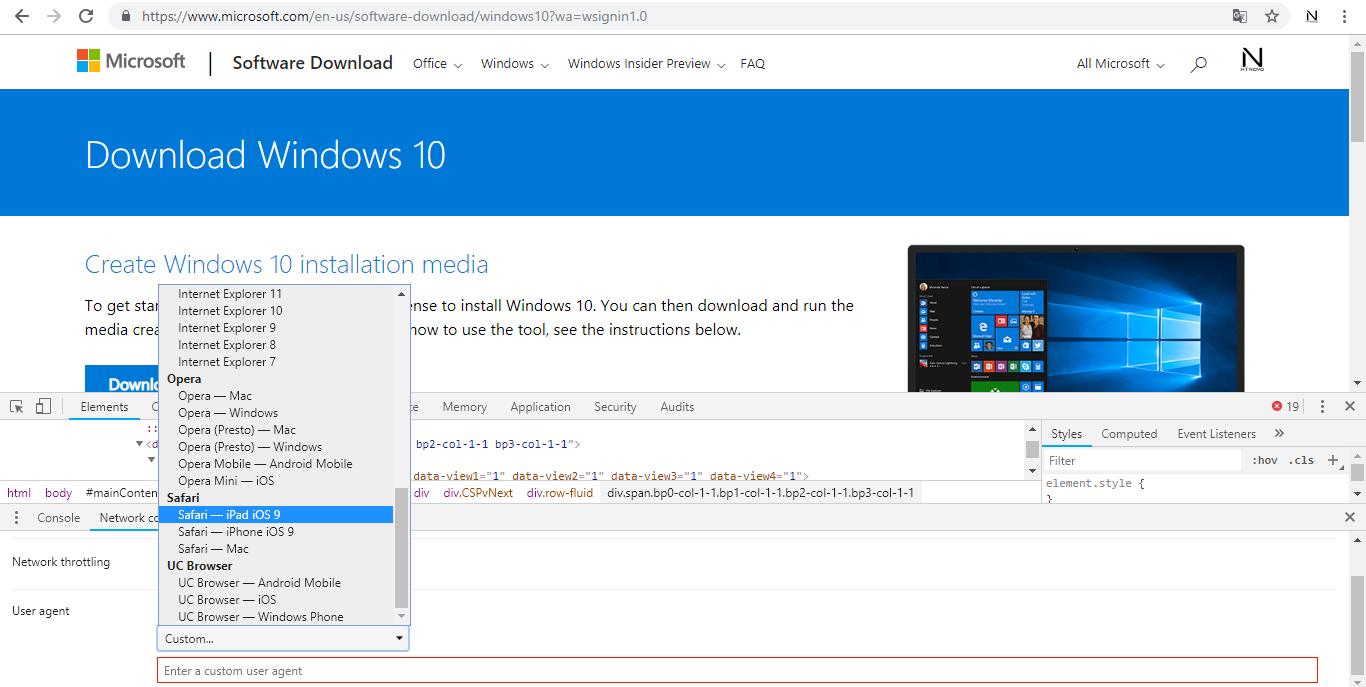The height and width of the screenshot is (687, 1366).
Task: Select Opera — Mac option
Action: coord(276,395)
